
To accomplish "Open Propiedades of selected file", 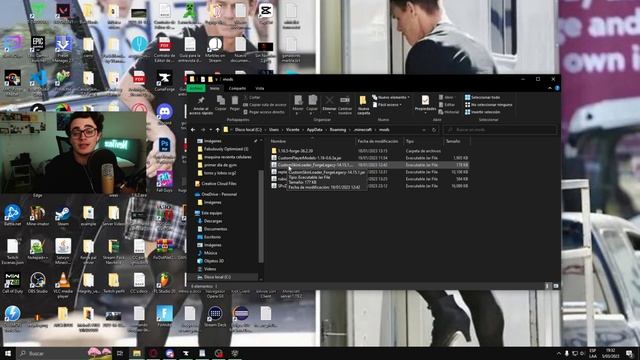I will click(x=425, y=104).
